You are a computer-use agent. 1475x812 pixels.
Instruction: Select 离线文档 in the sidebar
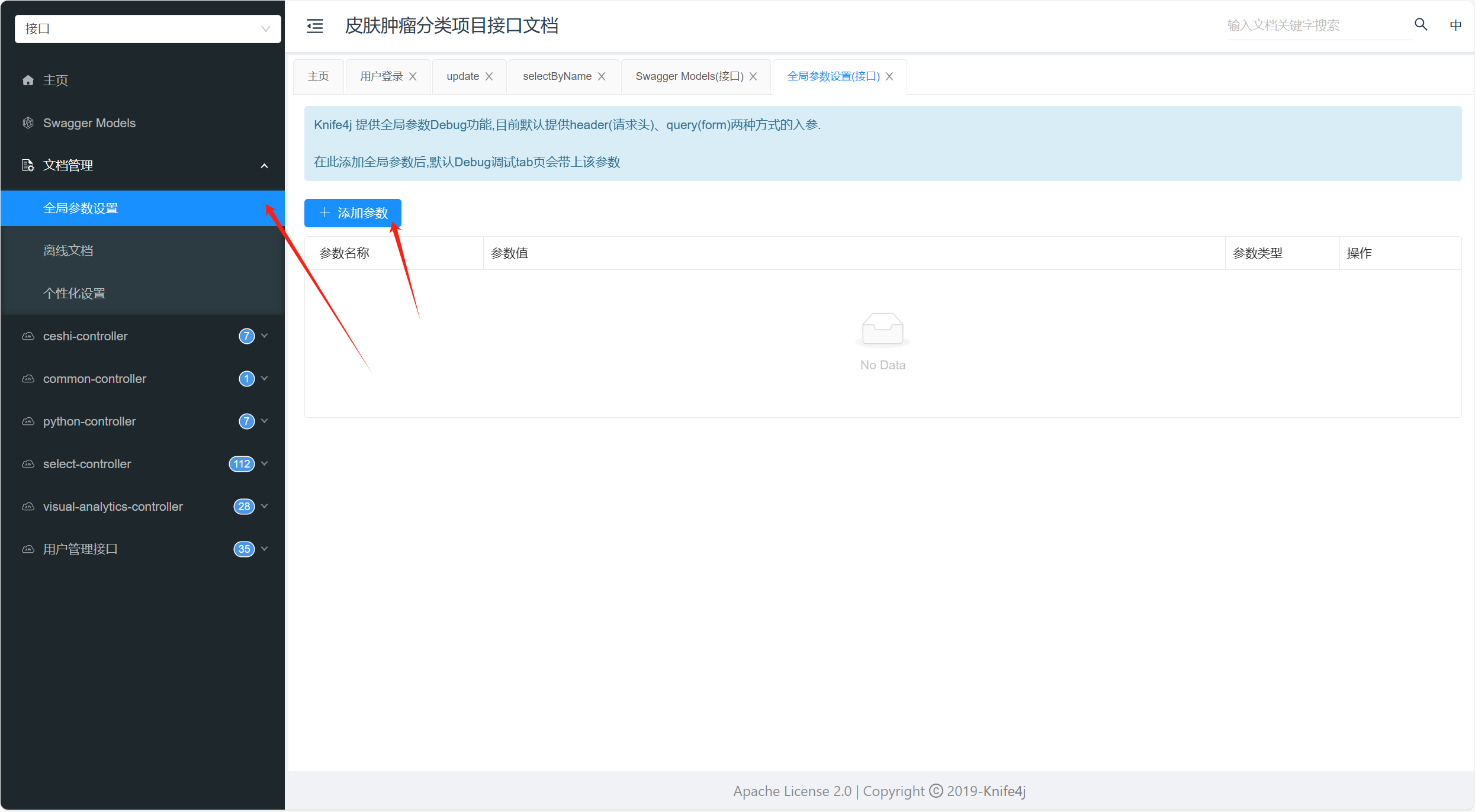click(68, 250)
